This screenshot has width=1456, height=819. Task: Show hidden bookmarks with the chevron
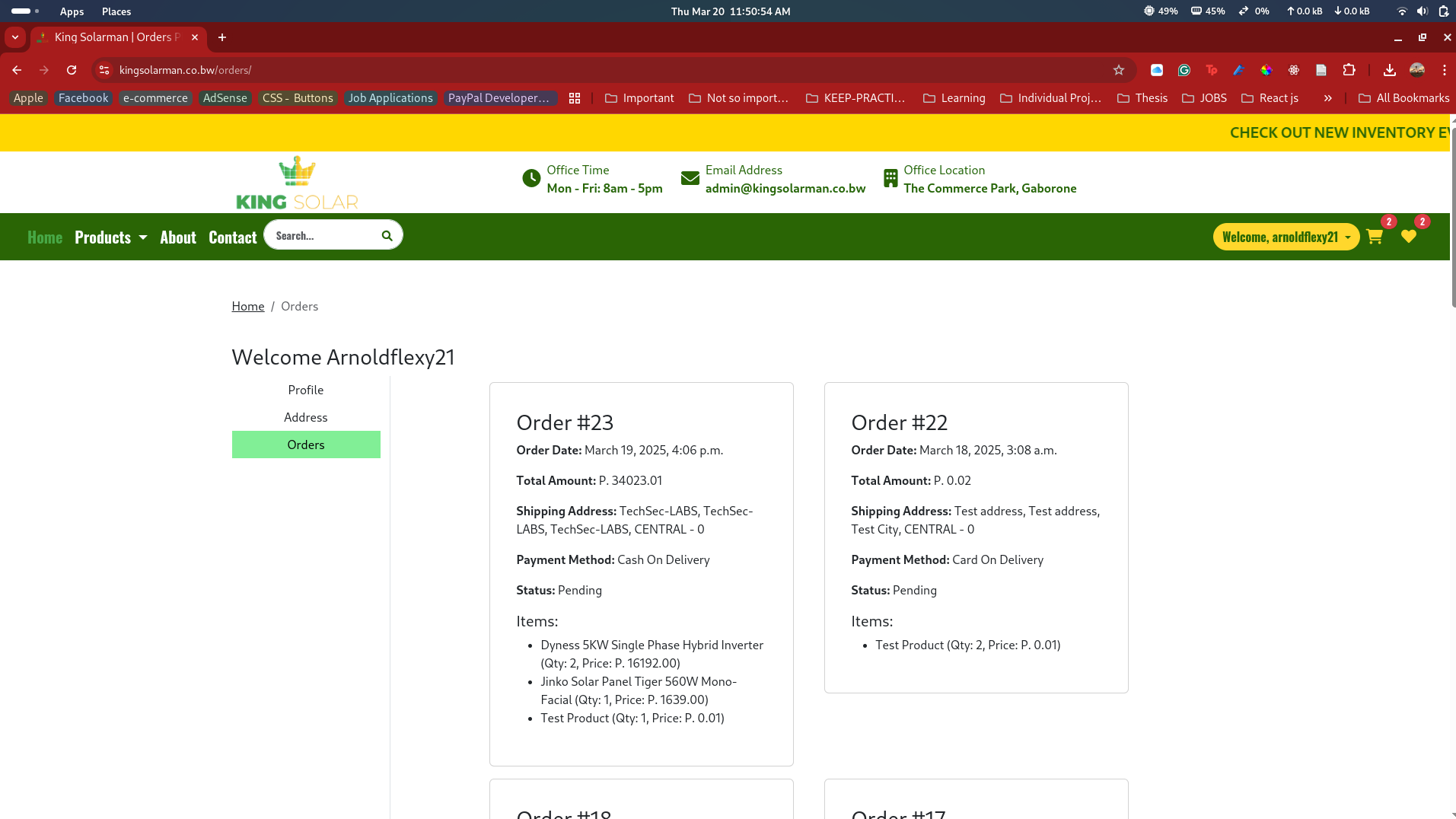click(x=1327, y=98)
